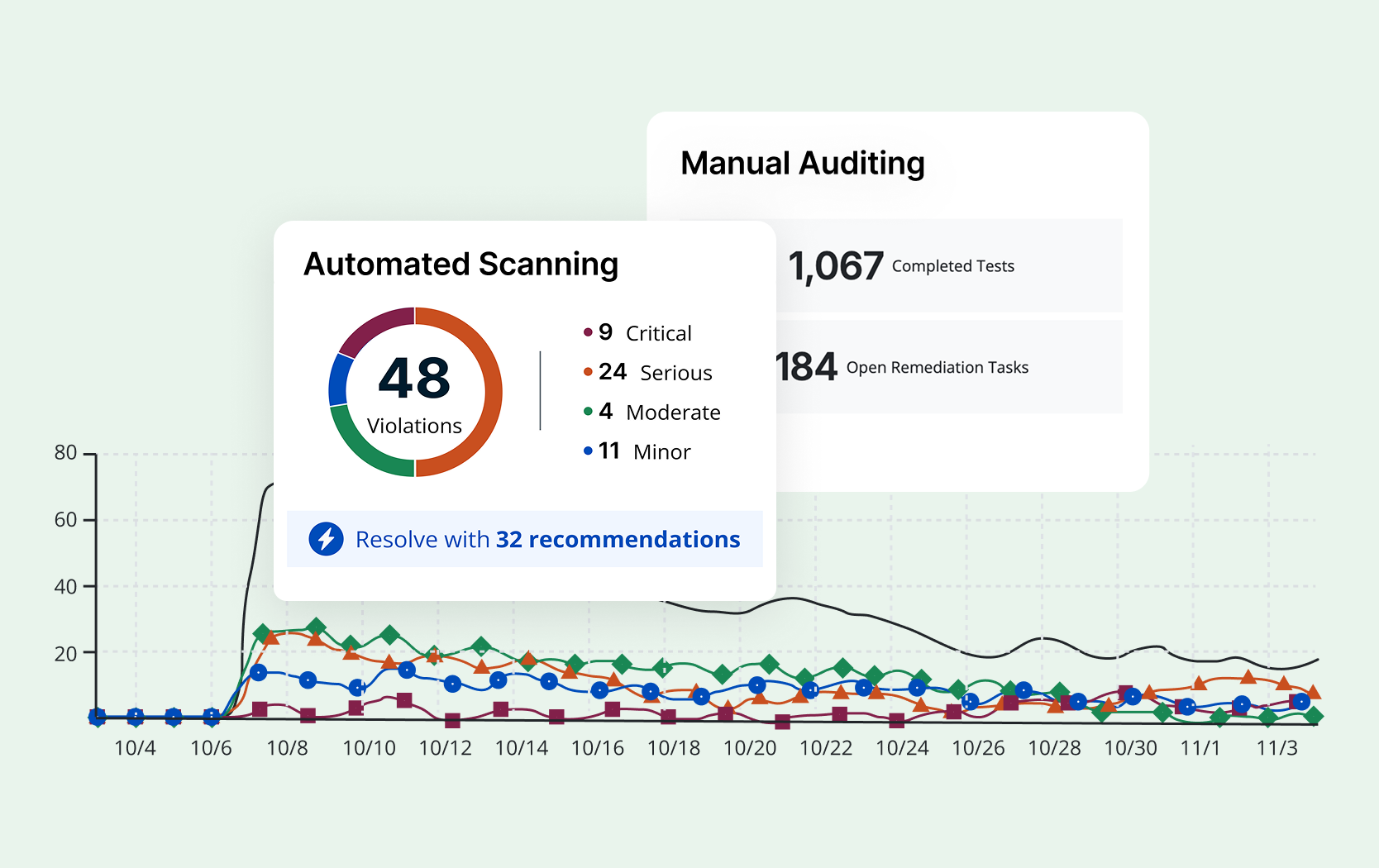Click the maroon dot beside Critical
Image resolution: width=1379 pixels, height=868 pixels.
588,332
